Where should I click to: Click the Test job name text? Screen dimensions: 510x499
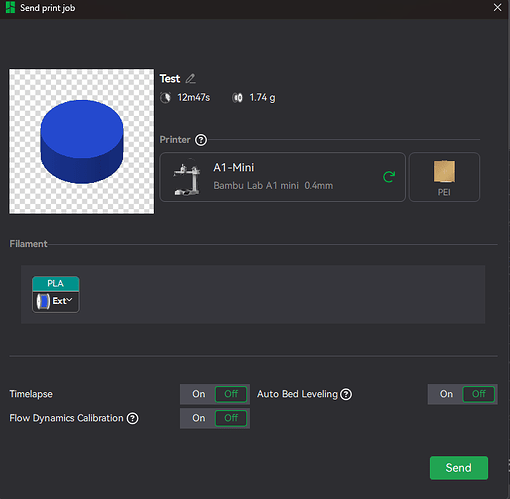pos(170,79)
